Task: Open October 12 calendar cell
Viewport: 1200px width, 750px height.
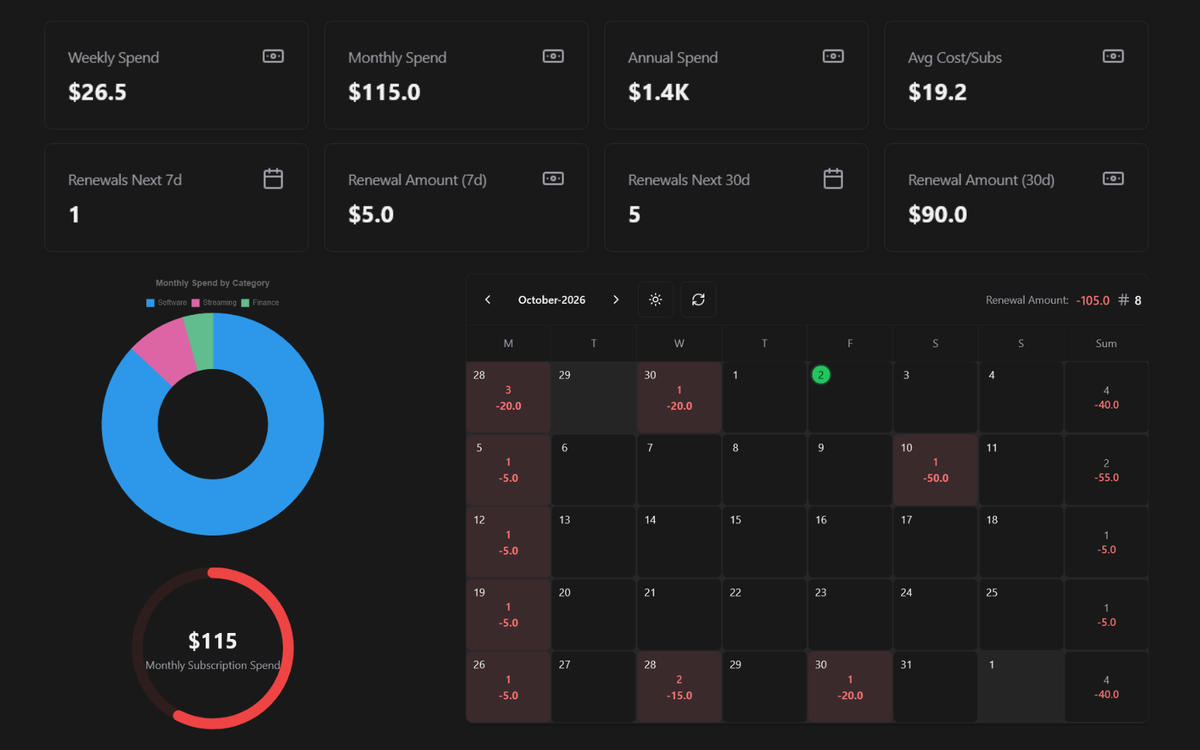Action: coord(508,541)
